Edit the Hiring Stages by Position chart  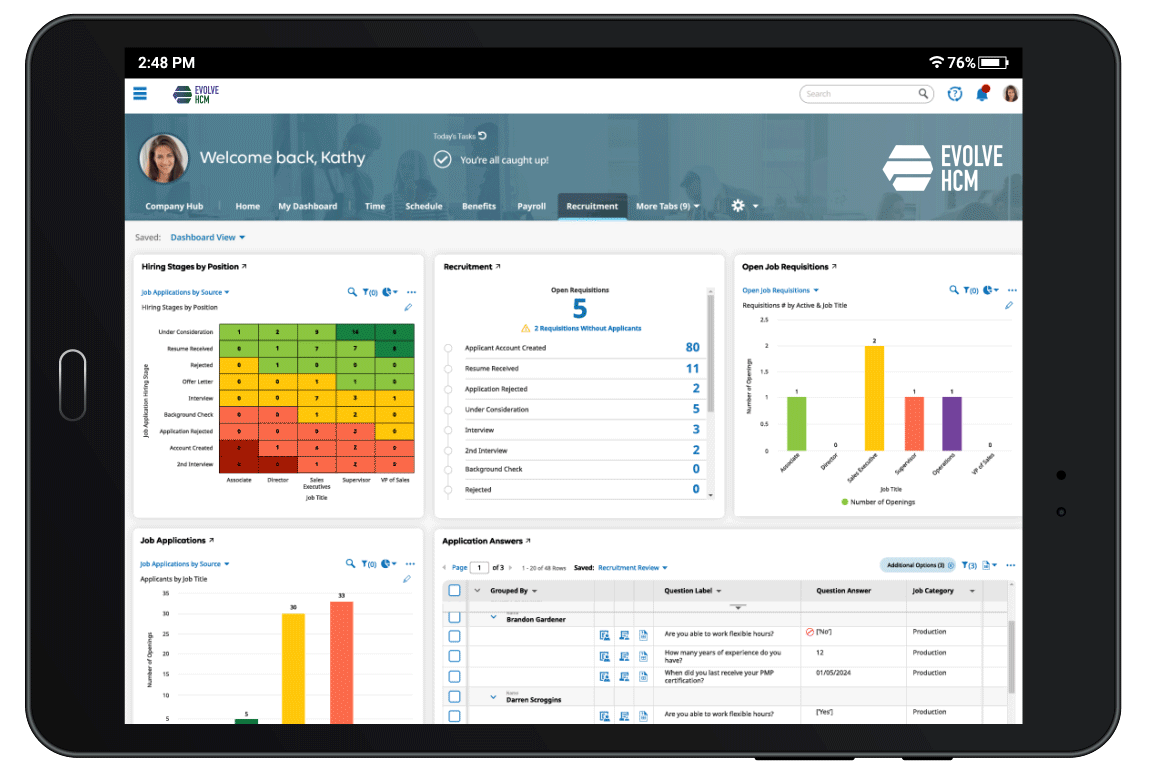click(x=408, y=307)
